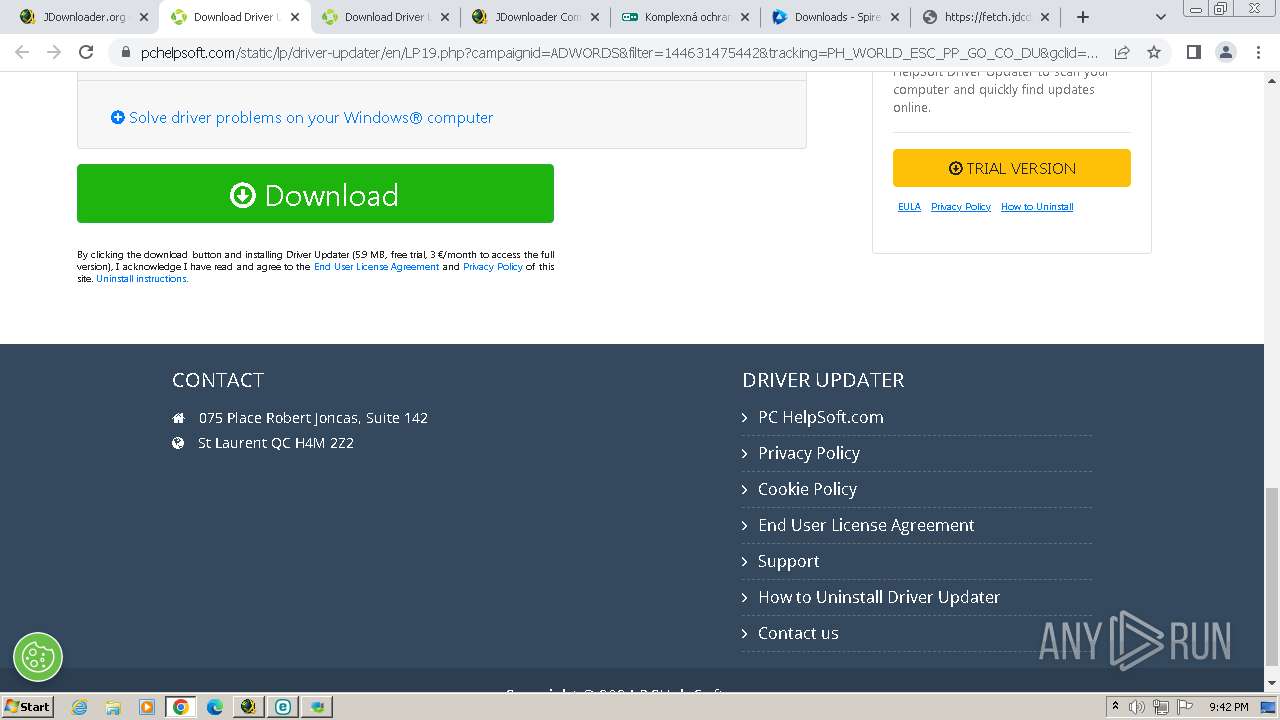Open Privacy Policy link under Trial Version
Viewport: 1280px width, 720px height.
961,207
